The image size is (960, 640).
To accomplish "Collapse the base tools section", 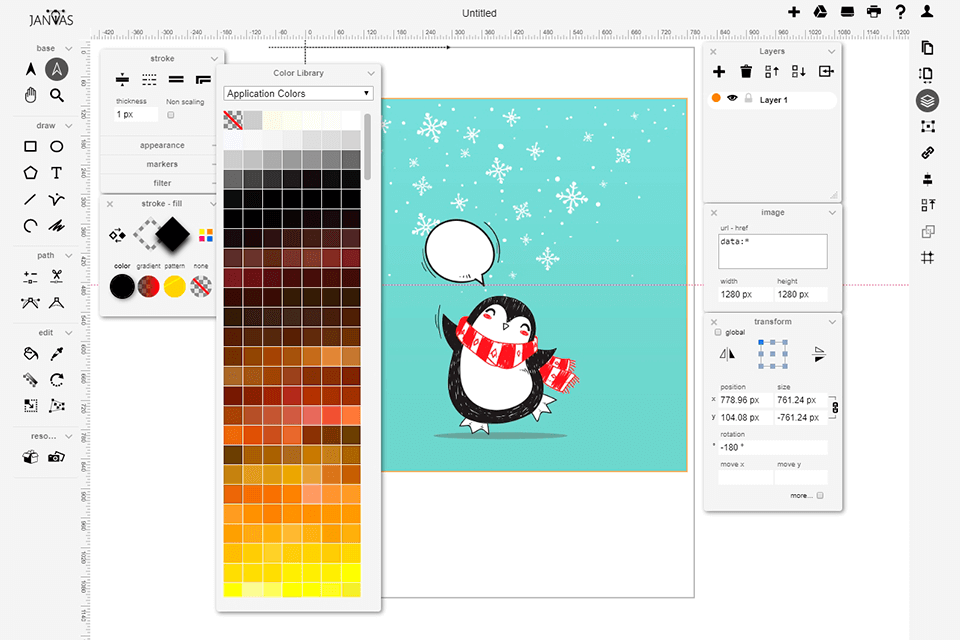I will pos(69,48).
